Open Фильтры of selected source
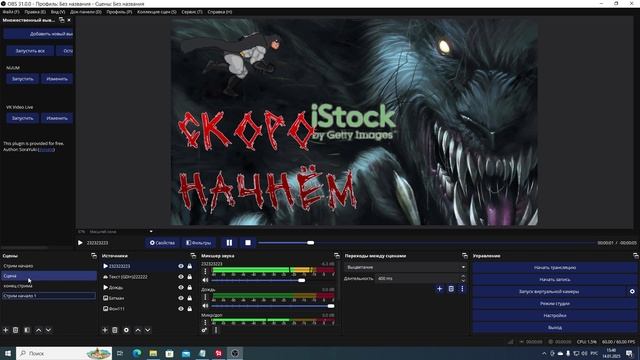The height and width of the screenshot is (360, 640). click(199, 242)
